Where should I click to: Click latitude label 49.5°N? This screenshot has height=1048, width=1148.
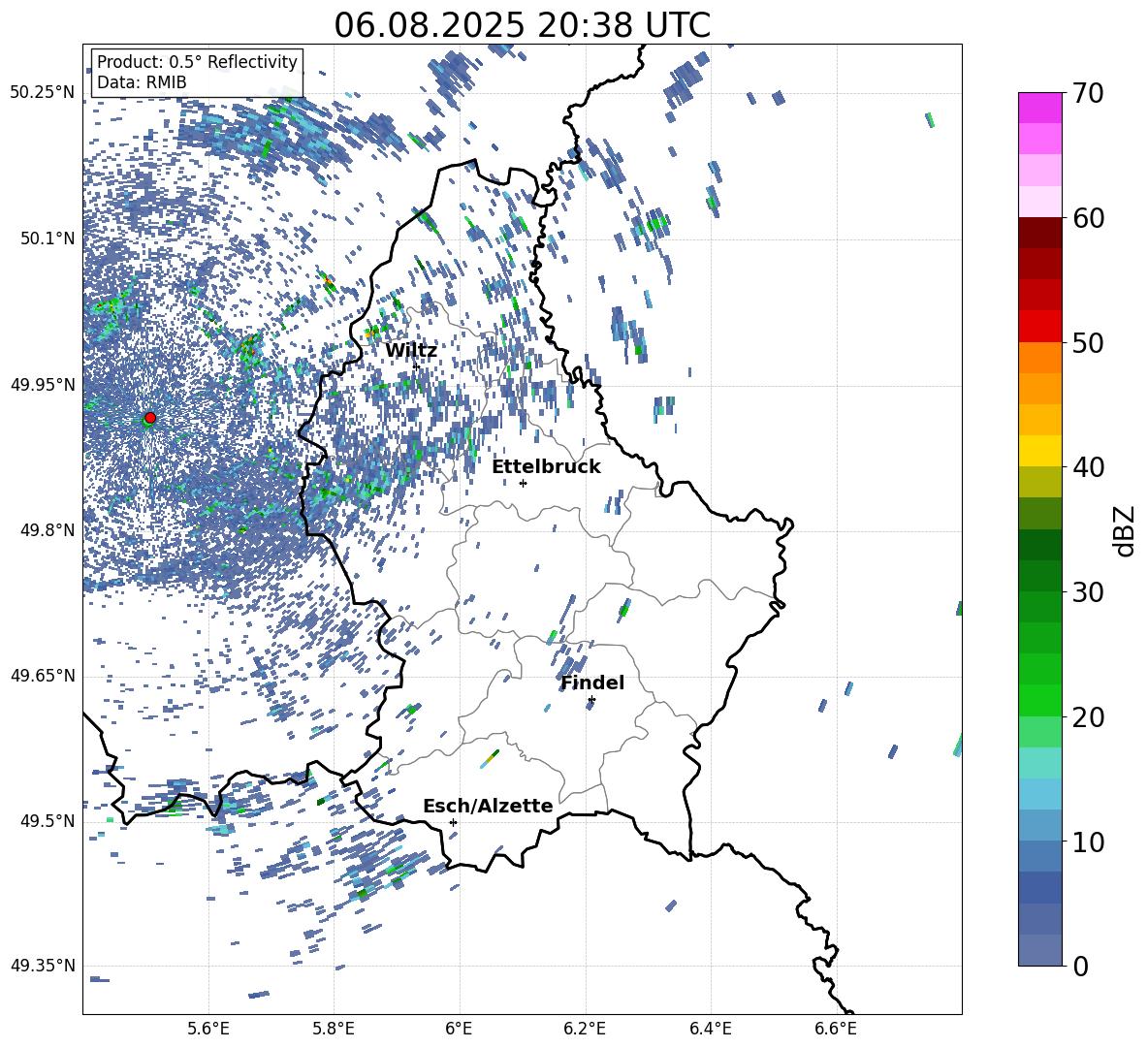coord(48,821)
